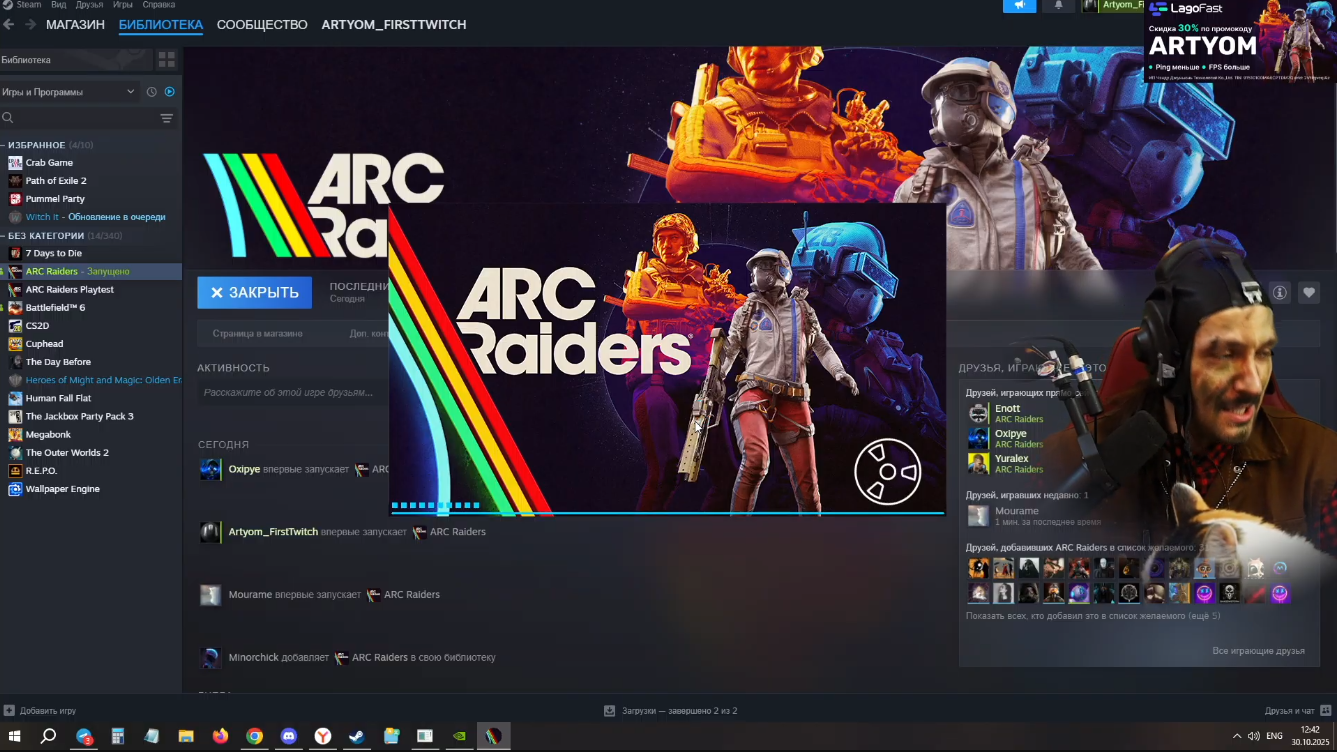This screenshot has height=752, width=1337.
Task: Open Discord from the taskbar
Action: [x=289, y=736]
